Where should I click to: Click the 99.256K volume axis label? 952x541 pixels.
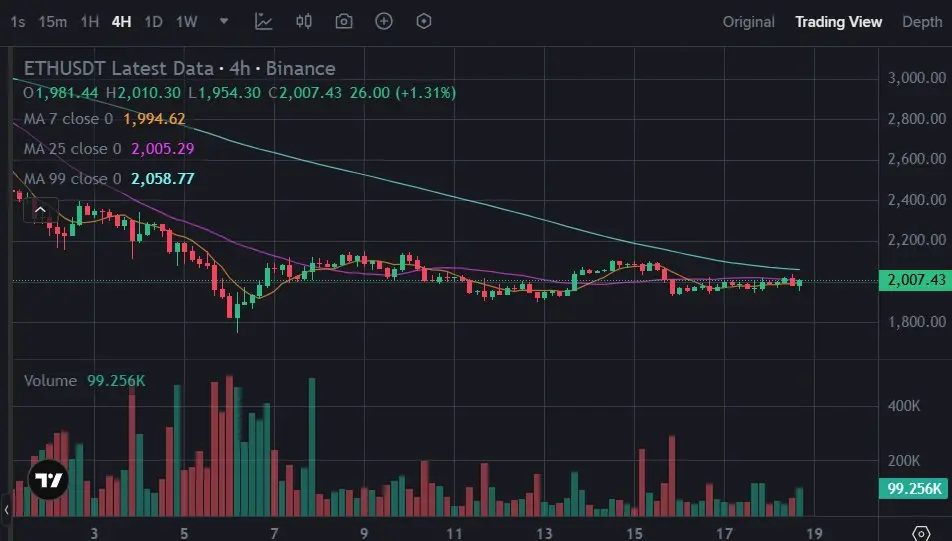pos(913,488)
